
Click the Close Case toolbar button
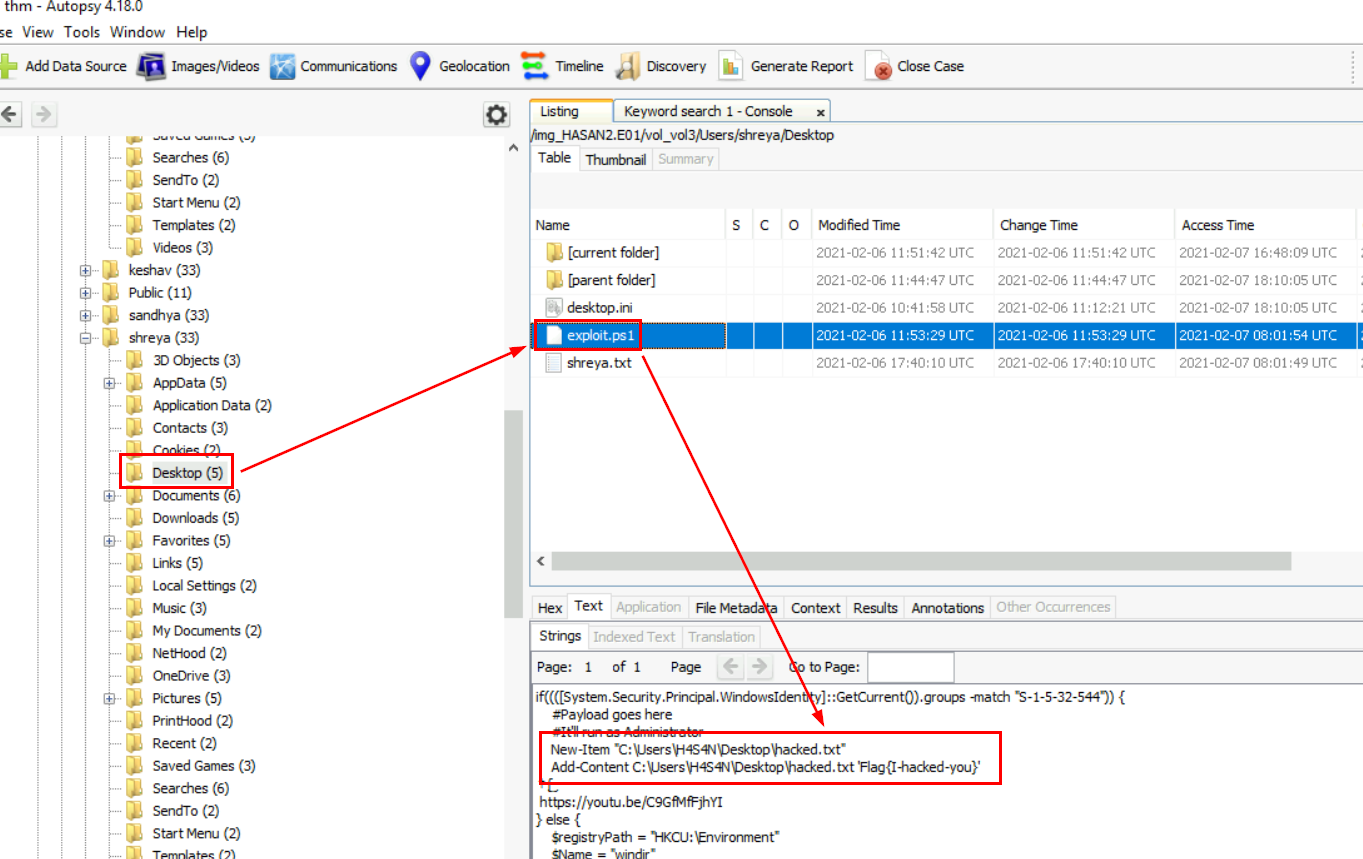tap(915, 66)
